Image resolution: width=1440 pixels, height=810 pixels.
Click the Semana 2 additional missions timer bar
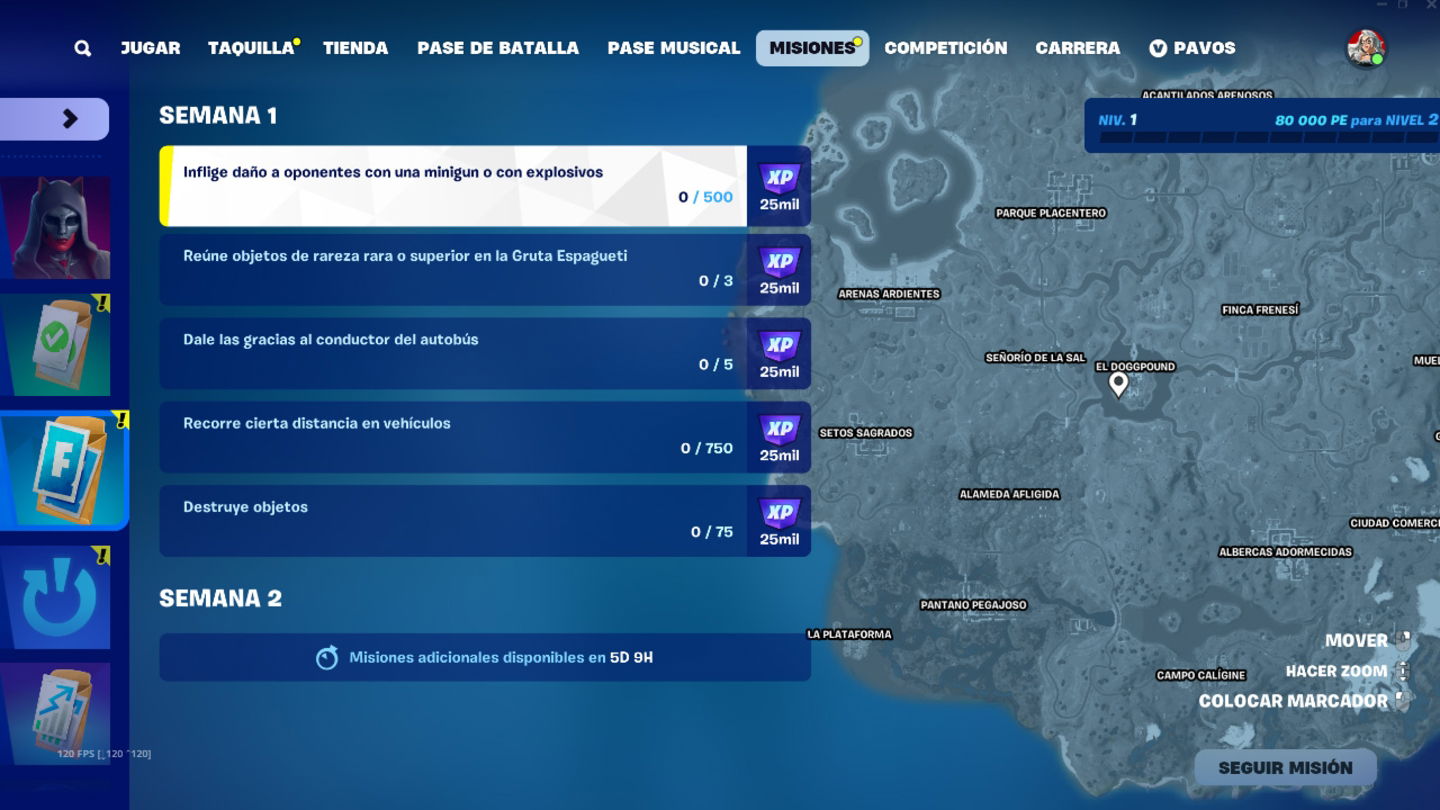tap(485, 657)
